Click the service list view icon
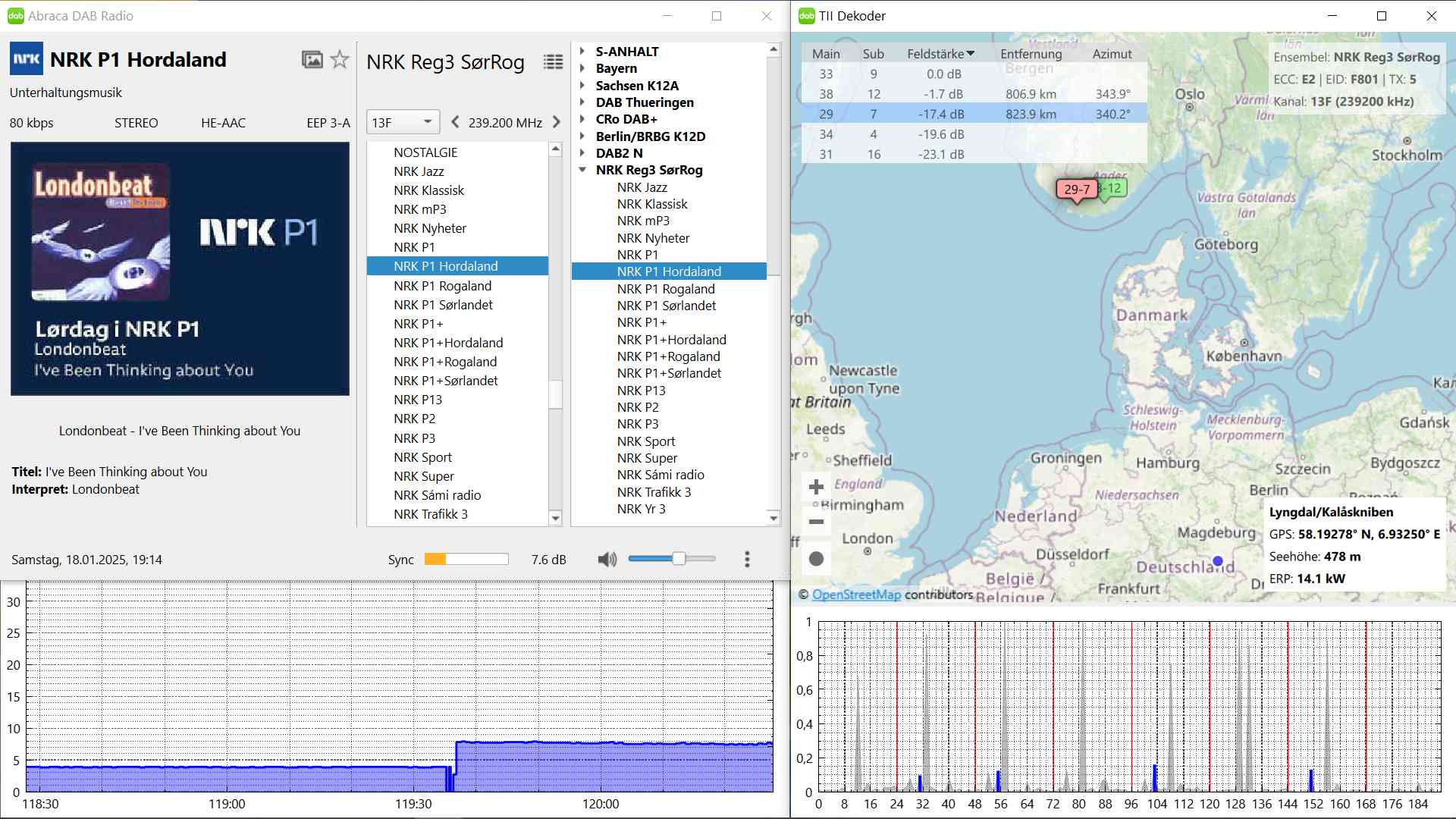 click(553, 62)
